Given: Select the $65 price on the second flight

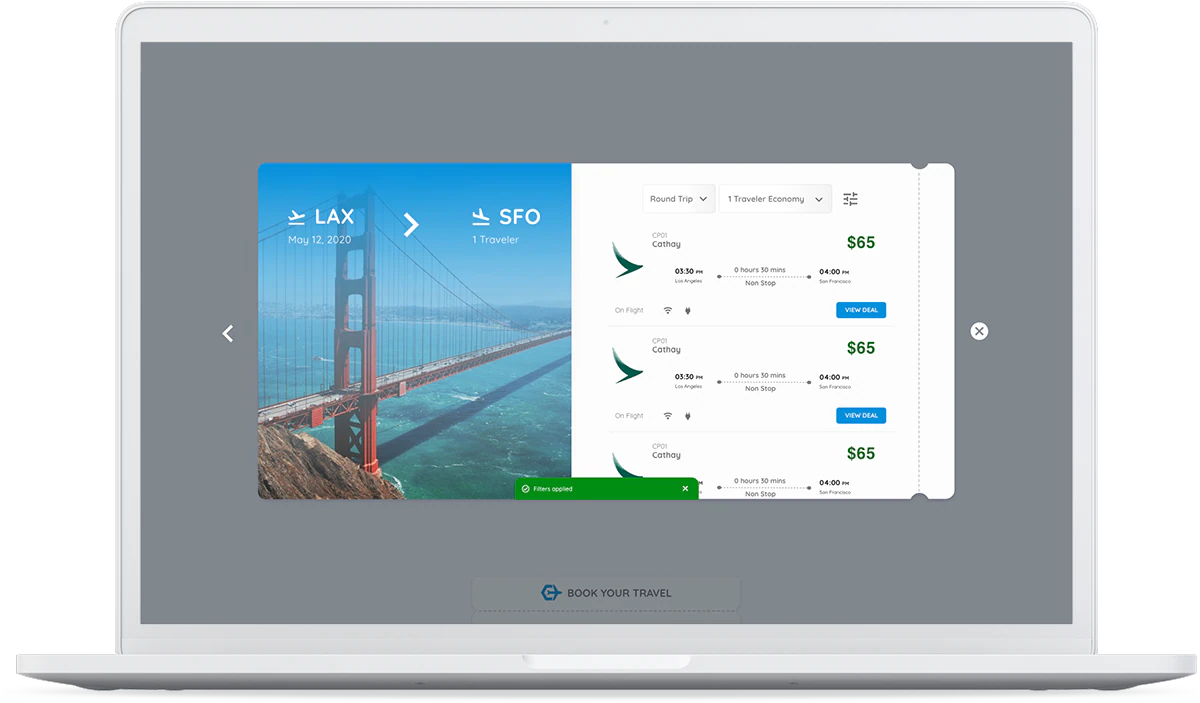Looking at the screenshot, I should tap(861, 348).
